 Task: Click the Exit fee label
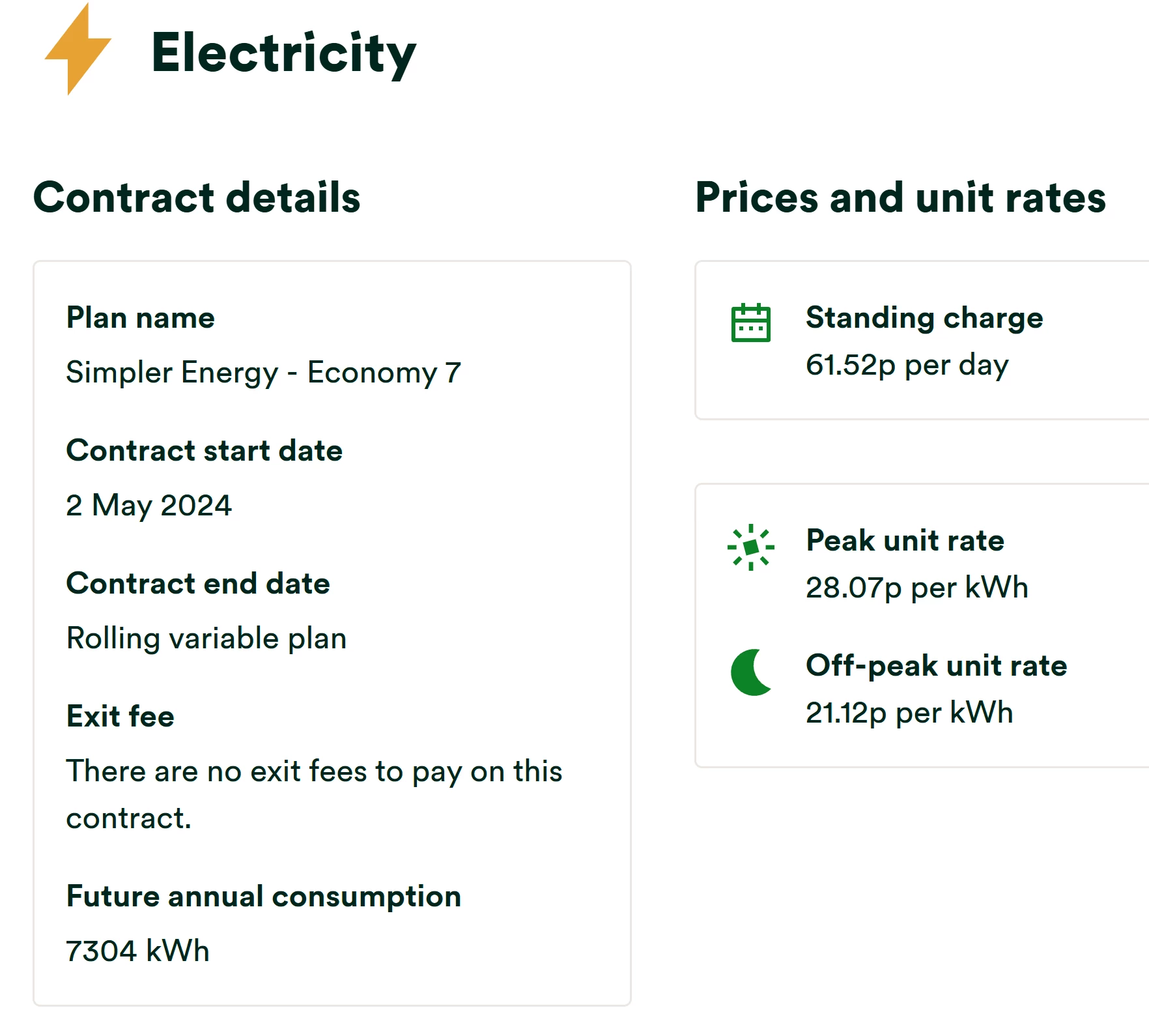(x=121, y=717)
